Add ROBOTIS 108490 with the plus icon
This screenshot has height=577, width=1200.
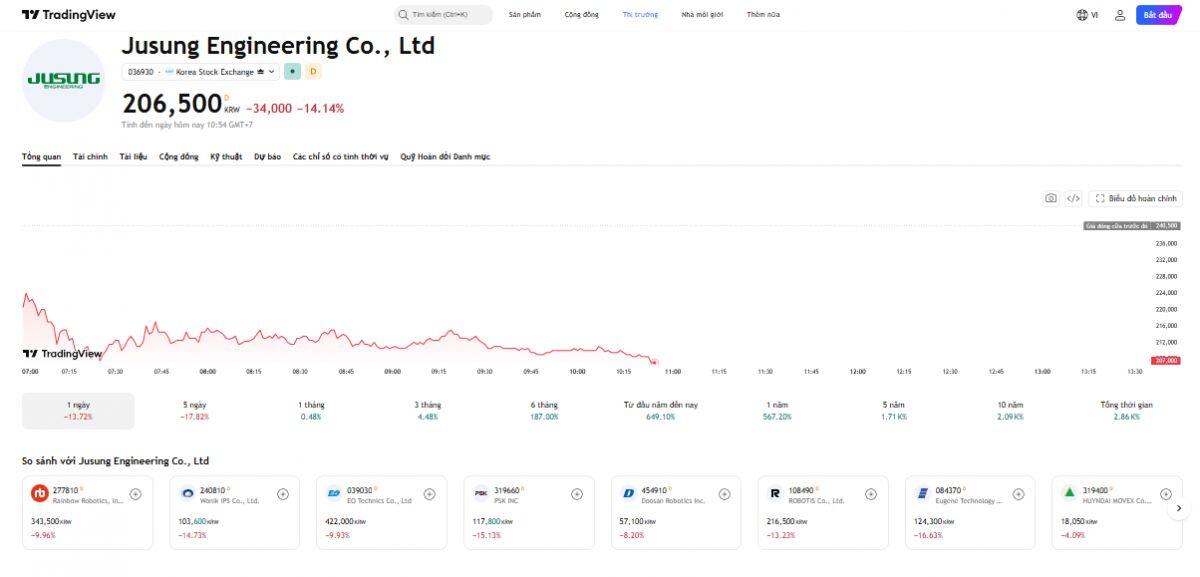point(871,494)
